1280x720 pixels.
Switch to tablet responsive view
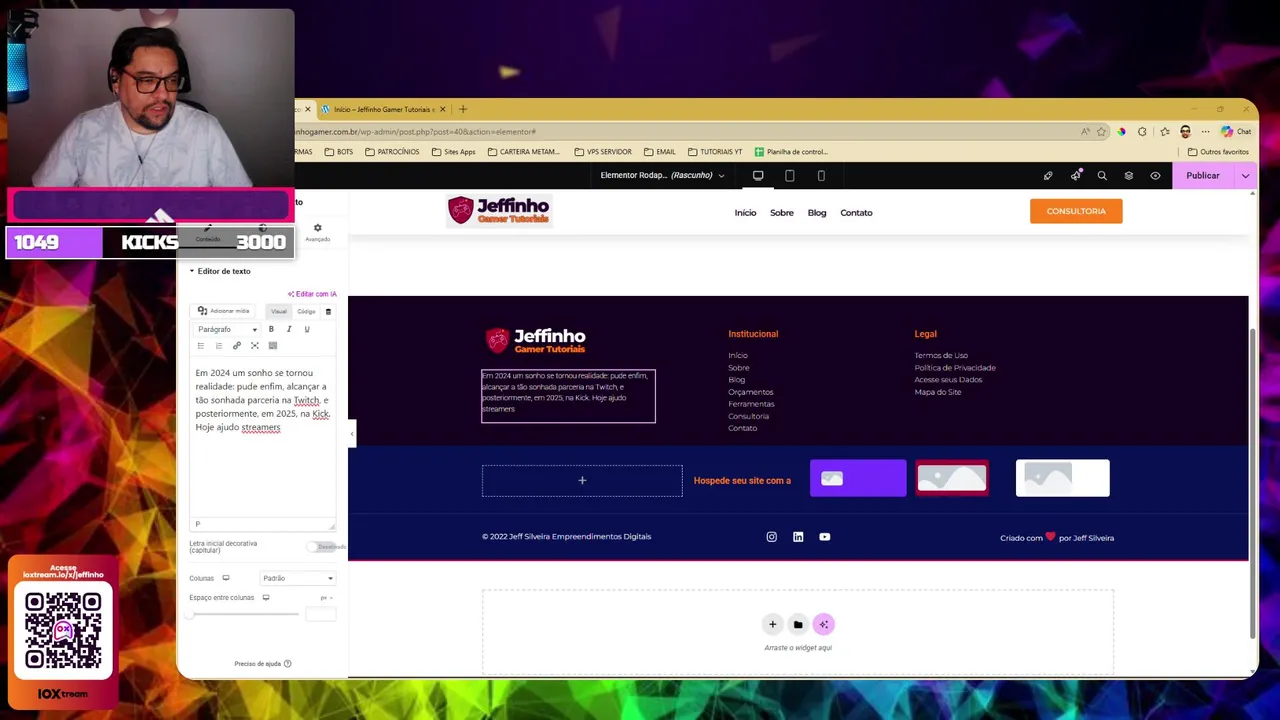[x=789, y=175]
